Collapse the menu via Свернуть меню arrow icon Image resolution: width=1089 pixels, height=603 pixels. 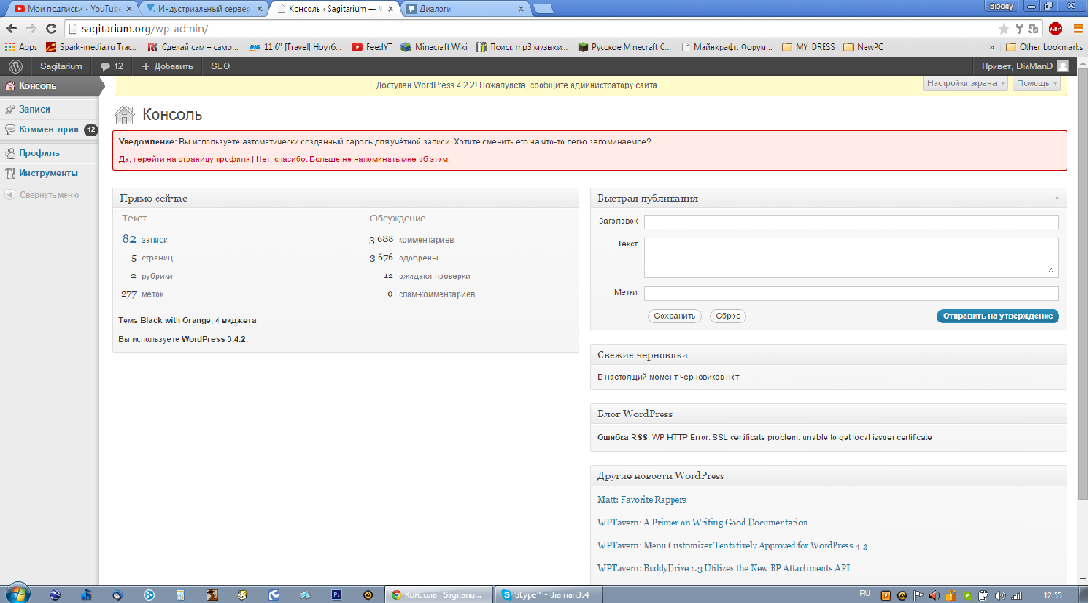click(x=10, y=195)
